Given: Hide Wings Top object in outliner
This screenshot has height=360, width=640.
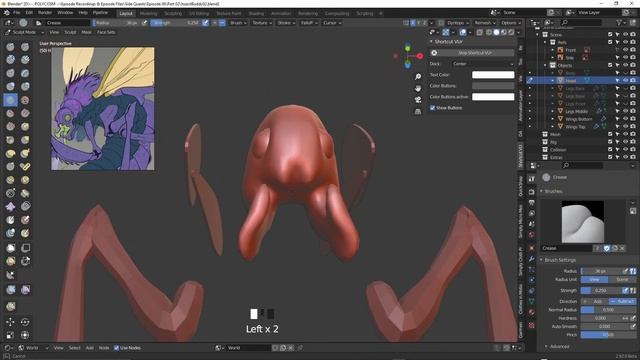Looking at the screenshot, I should [x=625, y=127].
